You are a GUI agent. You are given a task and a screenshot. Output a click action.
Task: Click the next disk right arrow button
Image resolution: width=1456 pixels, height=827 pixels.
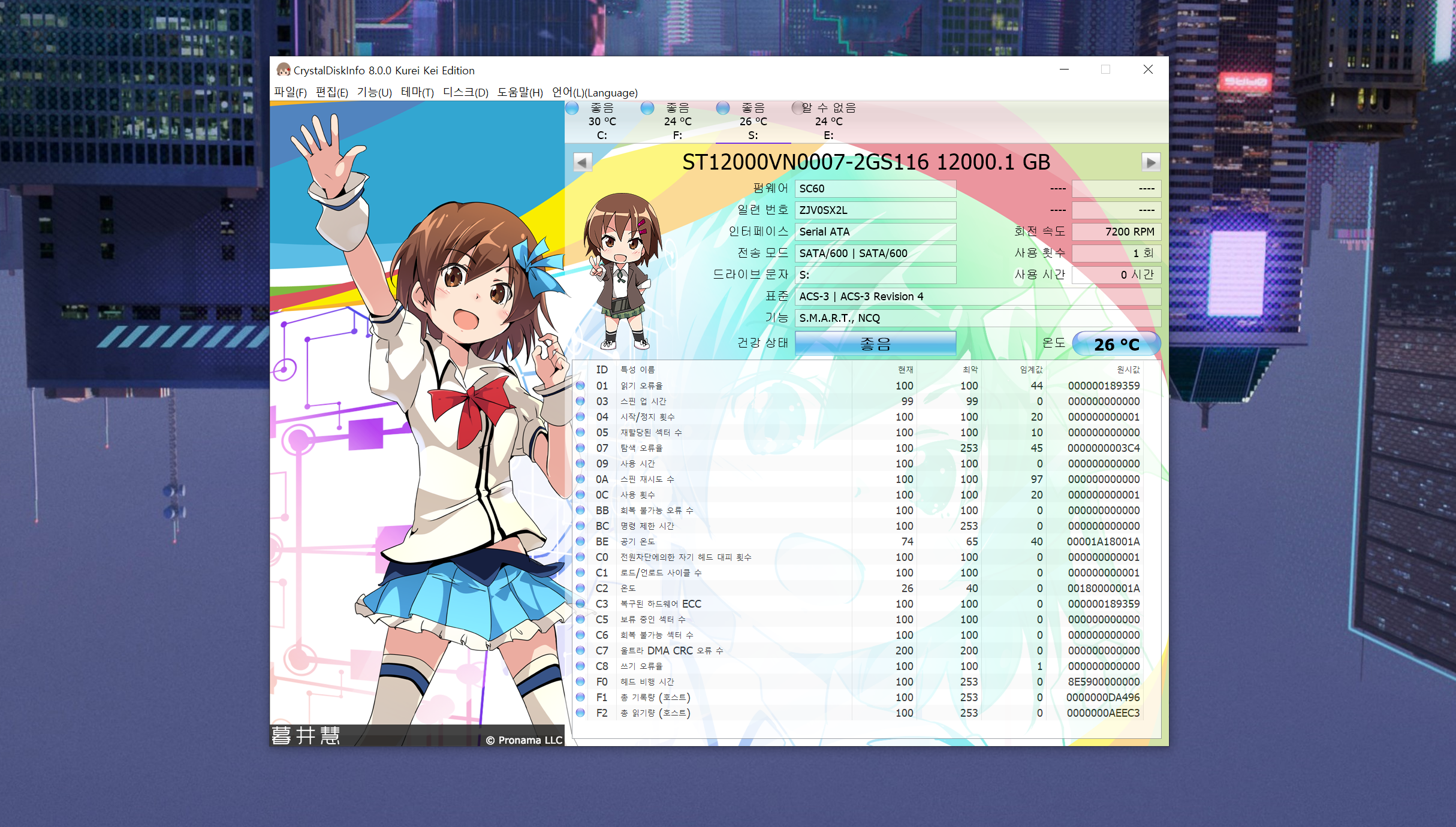(x=1150, y=162)
